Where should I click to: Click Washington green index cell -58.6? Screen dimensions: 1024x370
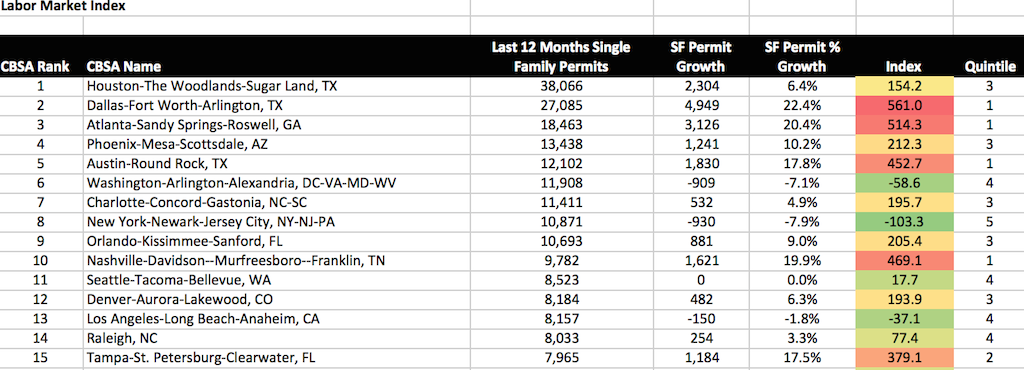(x=904, y=183)
